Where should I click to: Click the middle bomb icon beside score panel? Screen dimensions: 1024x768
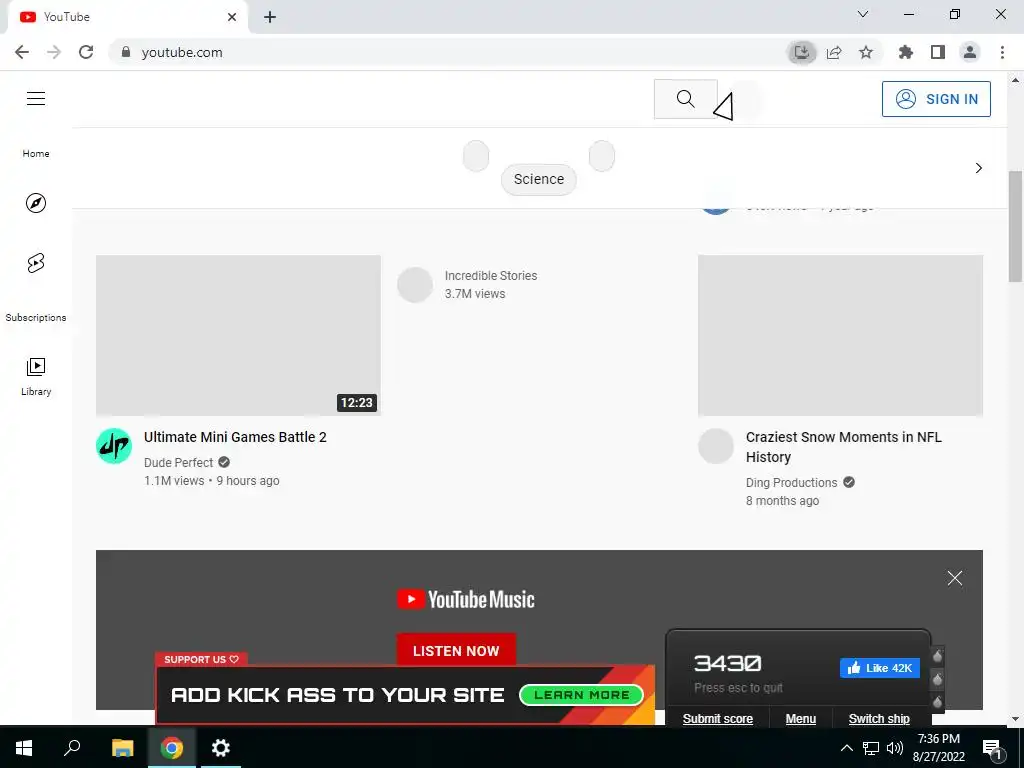point(937,679)
